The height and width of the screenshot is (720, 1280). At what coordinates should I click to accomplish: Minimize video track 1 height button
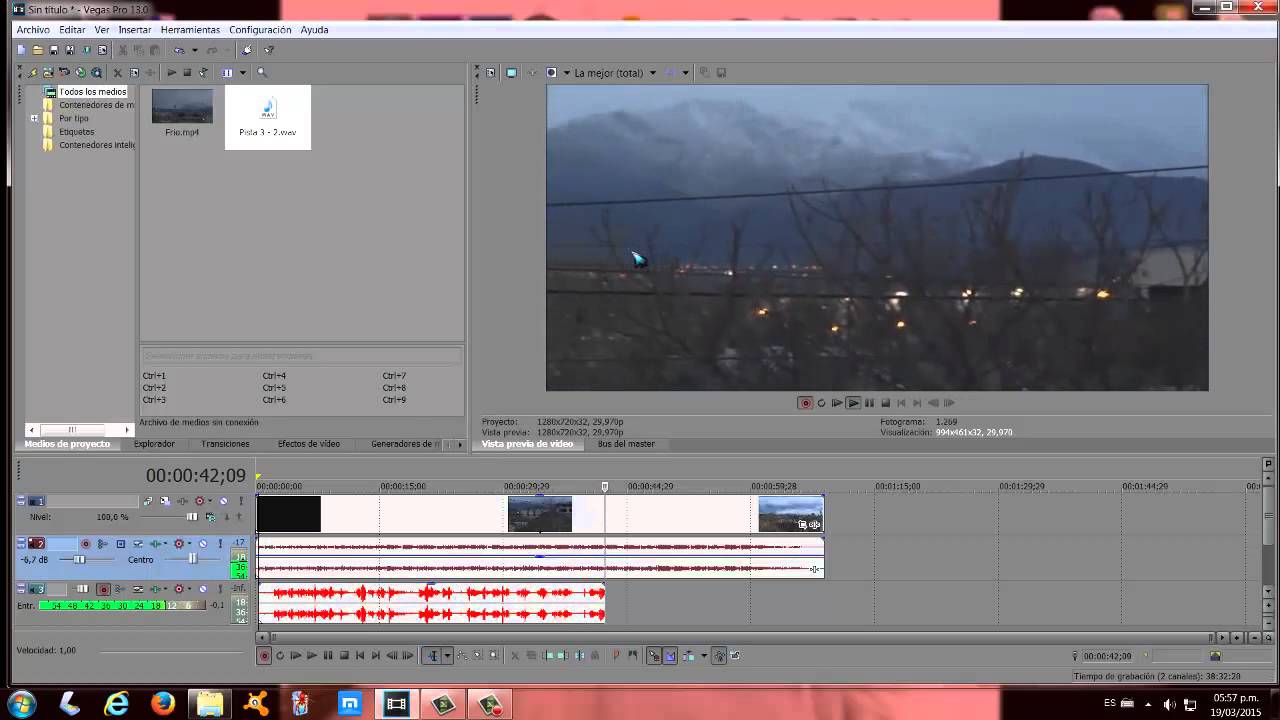(21, 498)
